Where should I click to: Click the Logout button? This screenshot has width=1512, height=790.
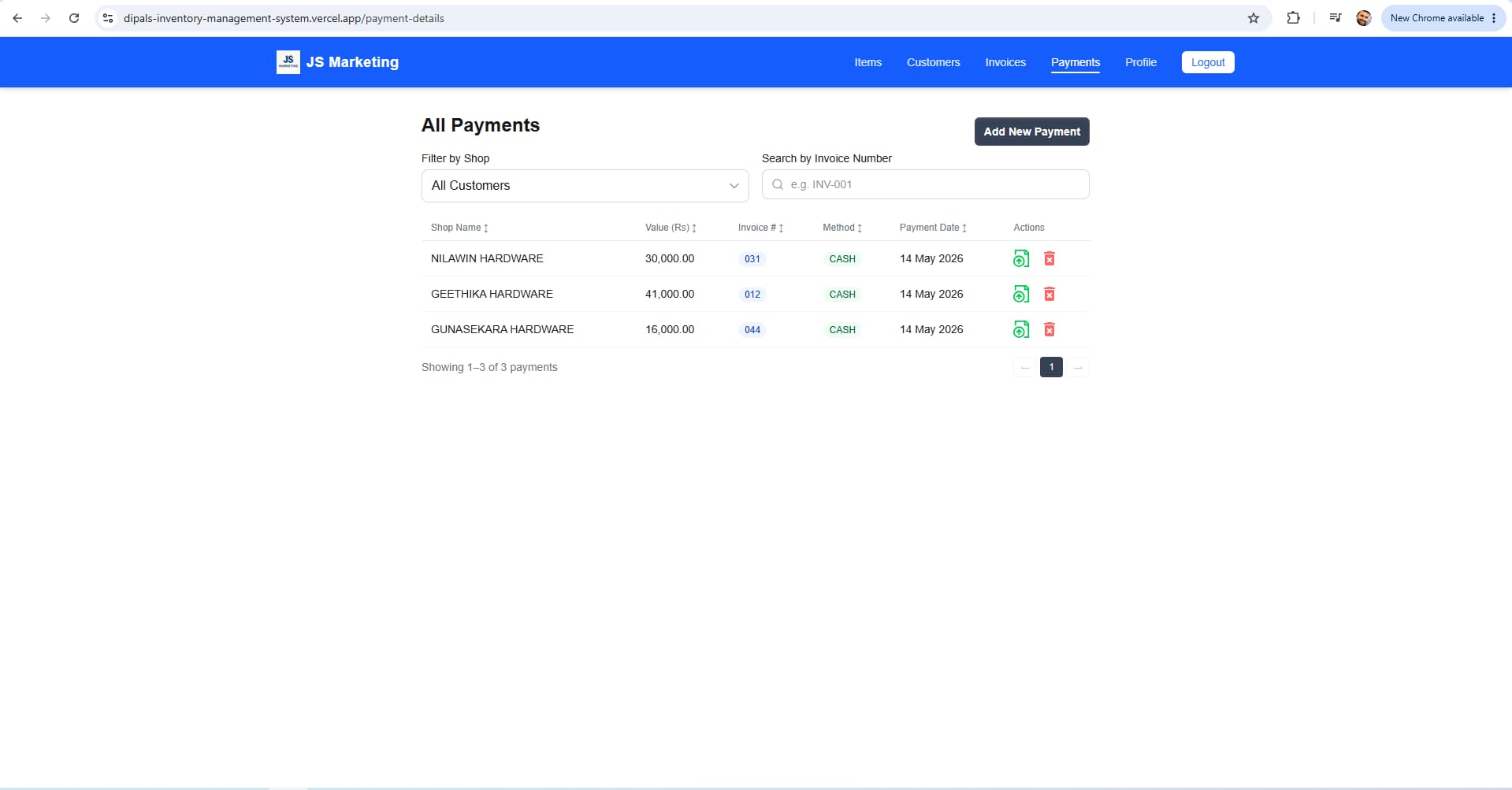click(1208, 62)
